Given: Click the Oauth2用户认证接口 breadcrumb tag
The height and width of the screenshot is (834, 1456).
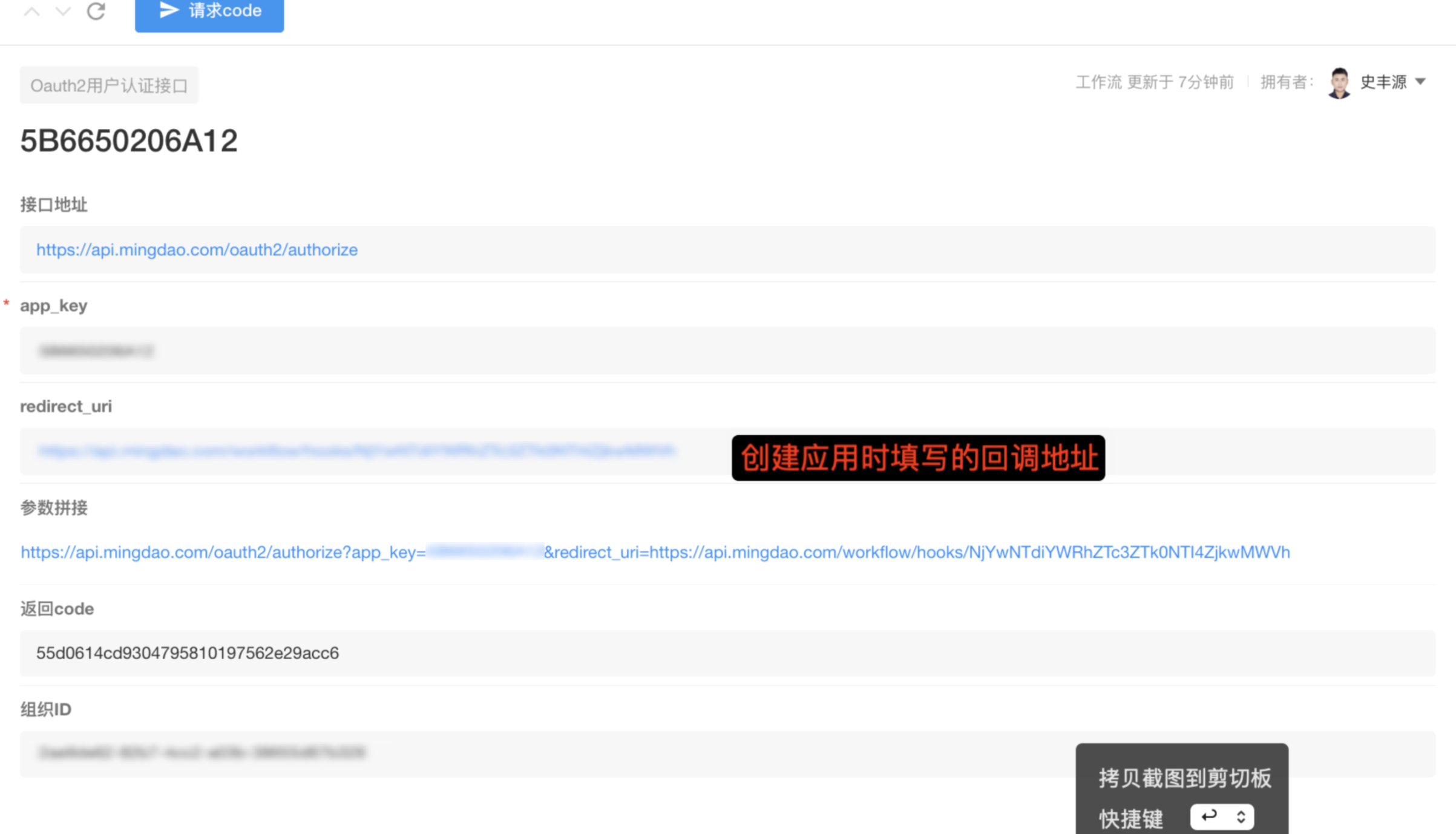Looking at the screenshot, I should (109, 85).
